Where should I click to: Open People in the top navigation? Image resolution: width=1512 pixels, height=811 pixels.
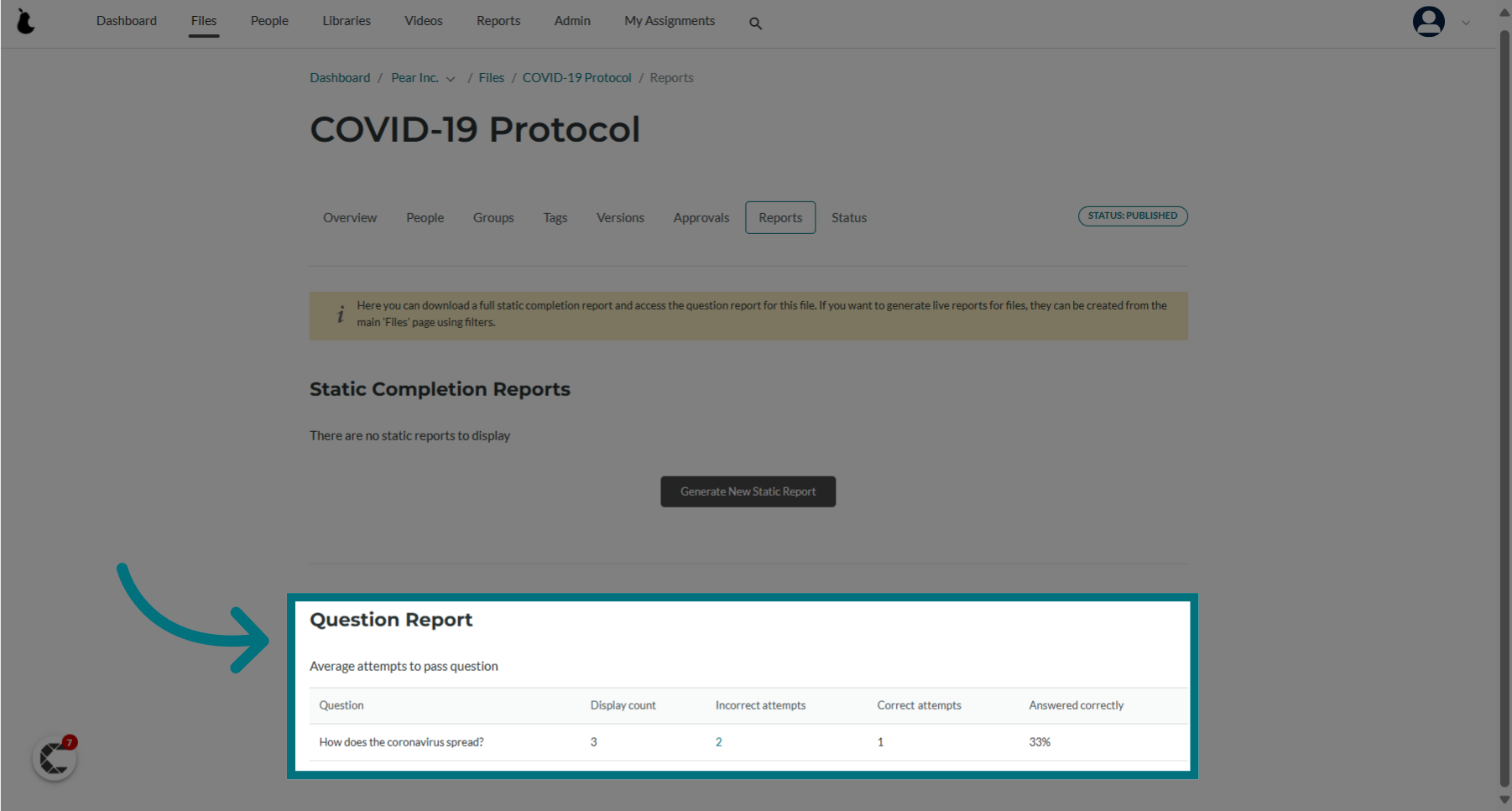pyautogui.click(x=269, y=21)
